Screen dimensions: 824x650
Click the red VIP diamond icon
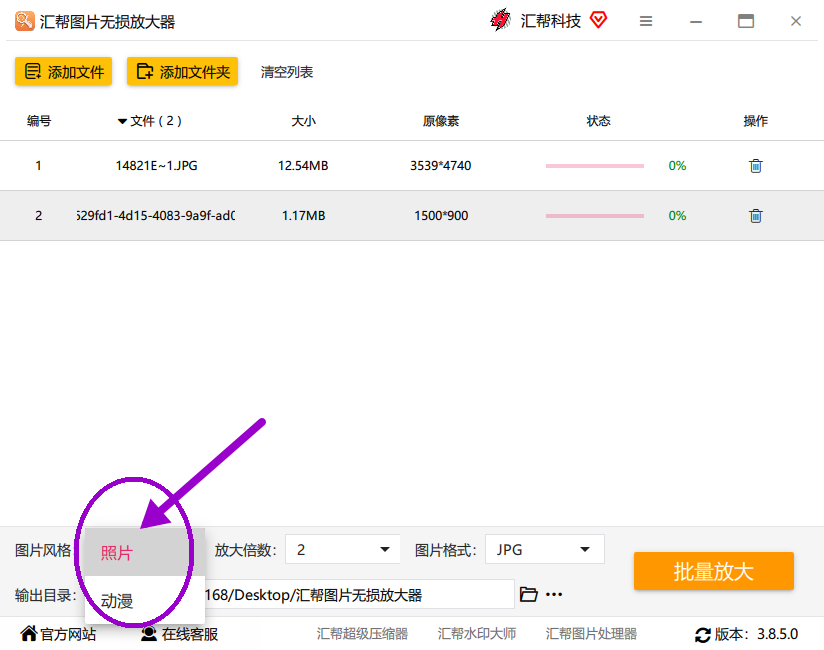[598, 20]
